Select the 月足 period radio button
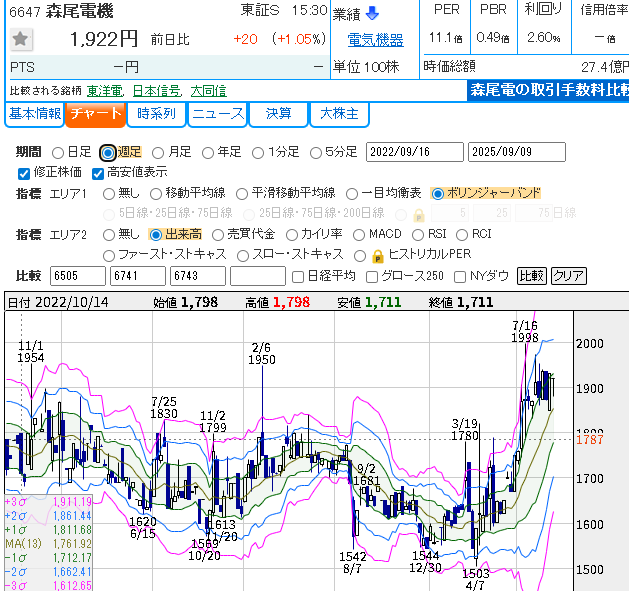This screenshot has width=629, height=591. [158, 152]
